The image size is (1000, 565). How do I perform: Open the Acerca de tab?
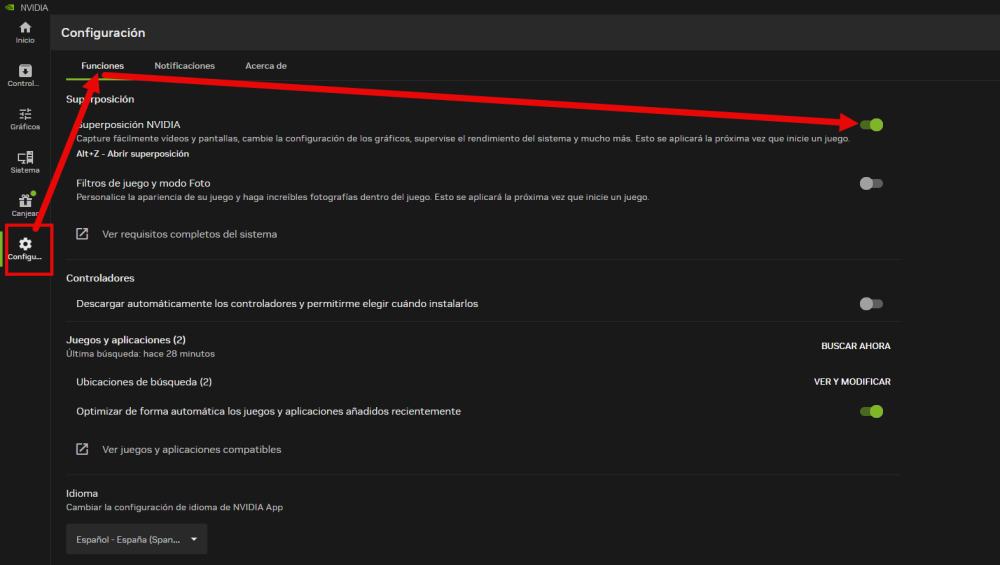click(x=266, y=66)
